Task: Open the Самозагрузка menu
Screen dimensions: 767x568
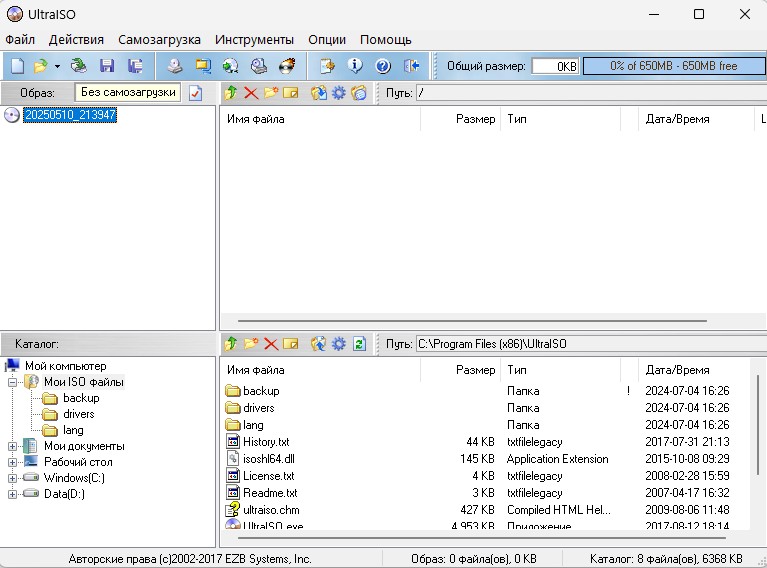Action: coord(159,40)
